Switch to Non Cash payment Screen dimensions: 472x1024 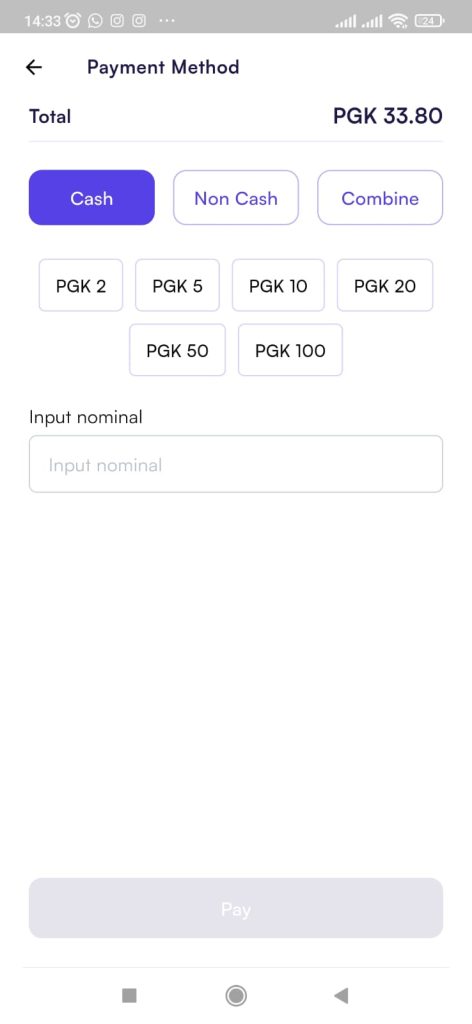pyautogui.click(x=236, y=198)
